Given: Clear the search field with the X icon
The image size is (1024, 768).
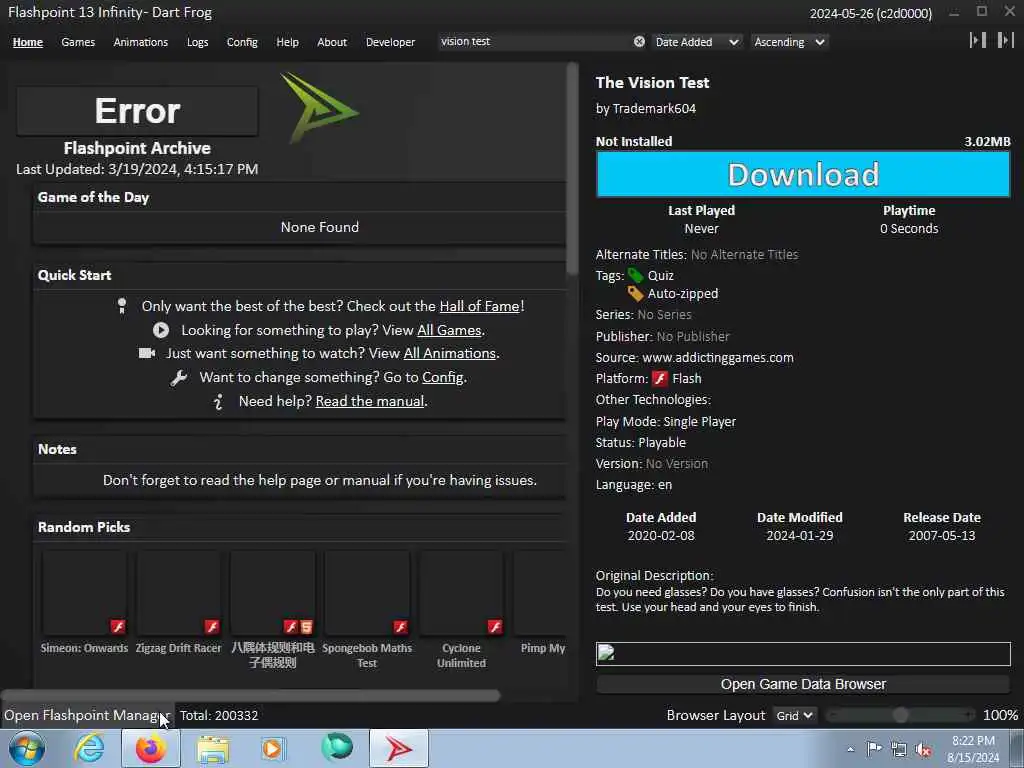Looking at the screenshot, I should (x=639, y=42).
